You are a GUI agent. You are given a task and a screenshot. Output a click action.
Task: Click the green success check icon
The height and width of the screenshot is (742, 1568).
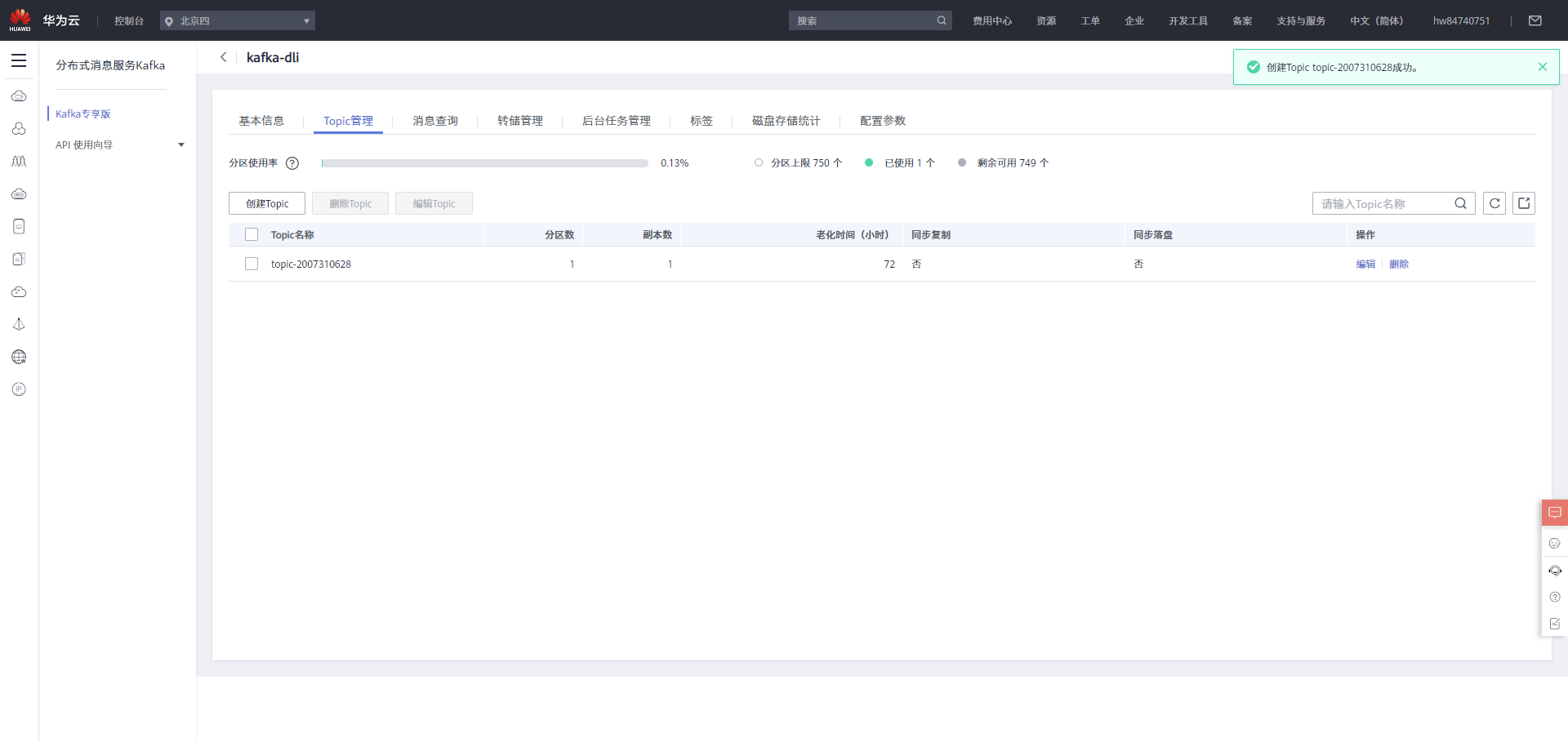pyautogui.click(x=1254, y=67)
